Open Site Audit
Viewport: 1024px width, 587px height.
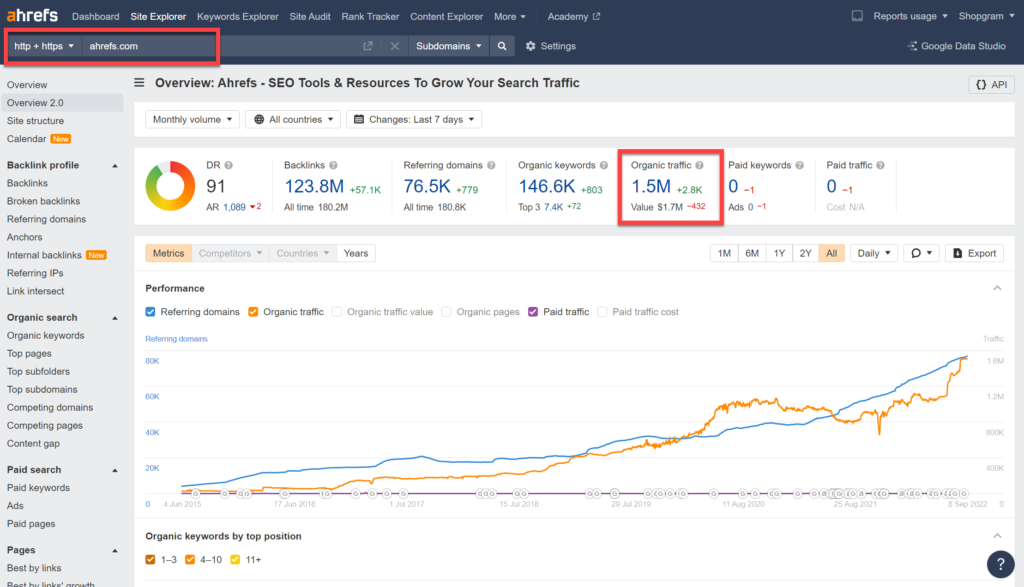tap(310, 16)
